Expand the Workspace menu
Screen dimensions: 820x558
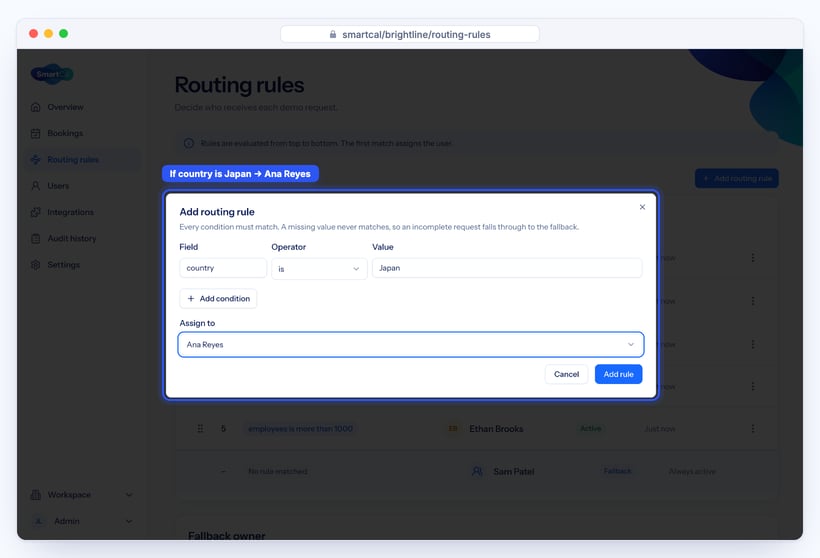[x=82, y=495]
